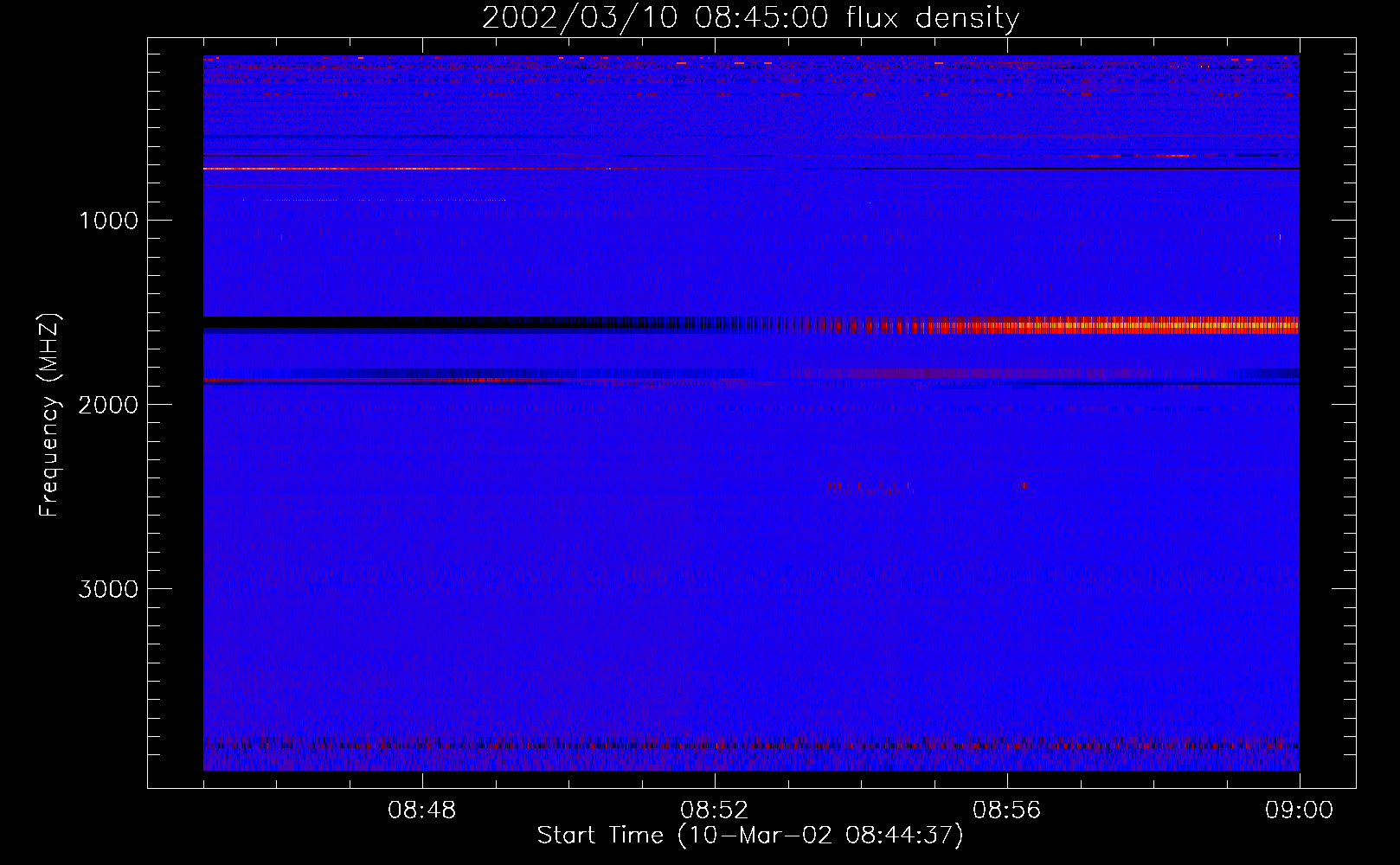The height and width of the screenshot is (865, 1400).
Task: Click the plot title "2002/03/10 08:45:00 flux density"
Action: coord(750,18)
